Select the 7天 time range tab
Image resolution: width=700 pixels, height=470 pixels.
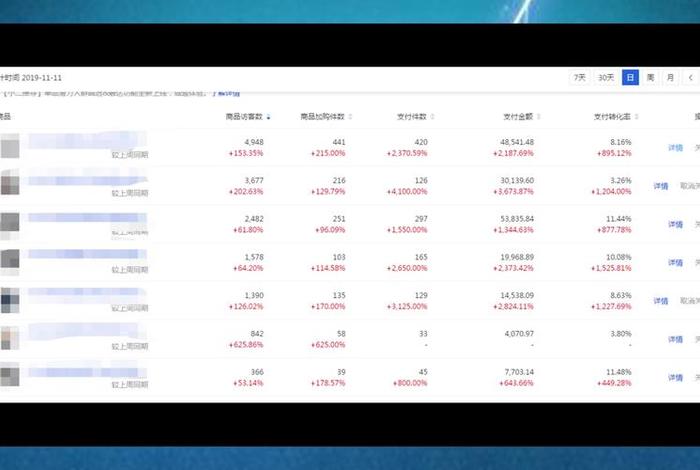(580, 77)
